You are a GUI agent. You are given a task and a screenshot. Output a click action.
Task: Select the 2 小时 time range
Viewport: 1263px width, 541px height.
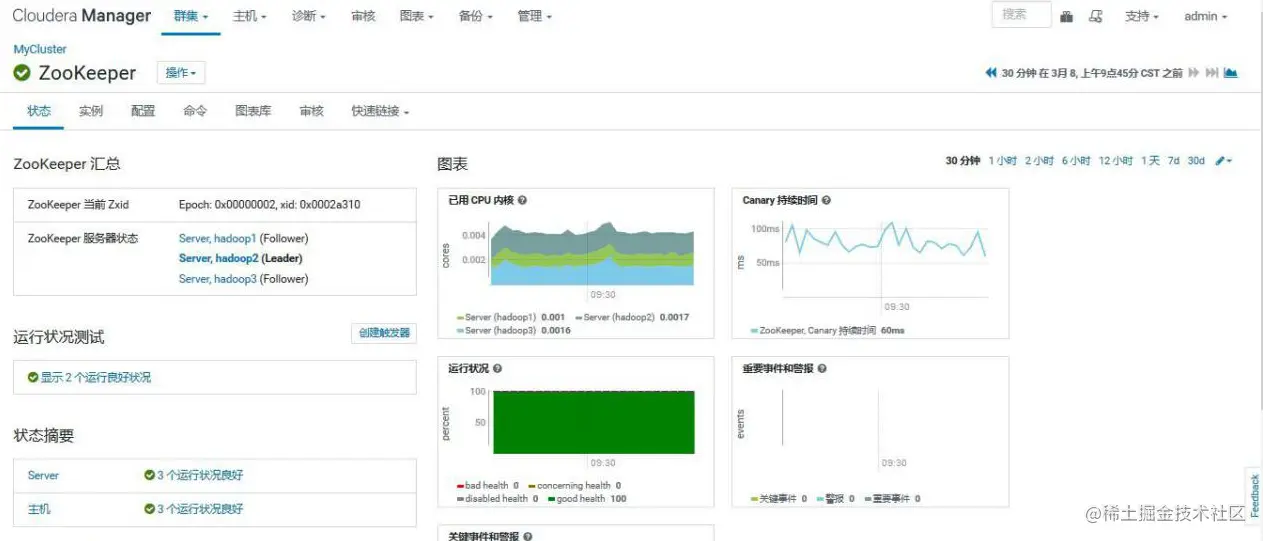[1039, 161]
